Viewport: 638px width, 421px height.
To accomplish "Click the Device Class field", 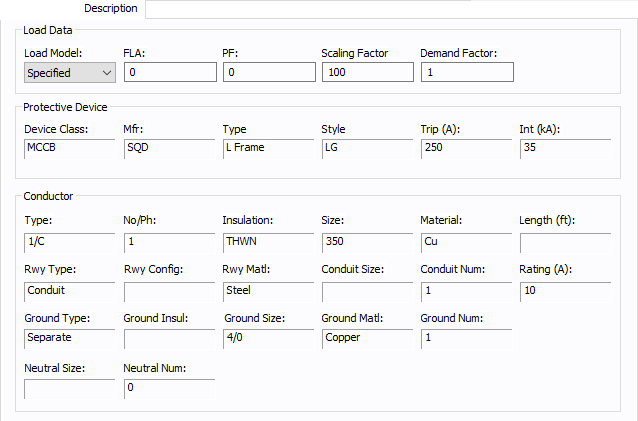I will click(69, 148).
